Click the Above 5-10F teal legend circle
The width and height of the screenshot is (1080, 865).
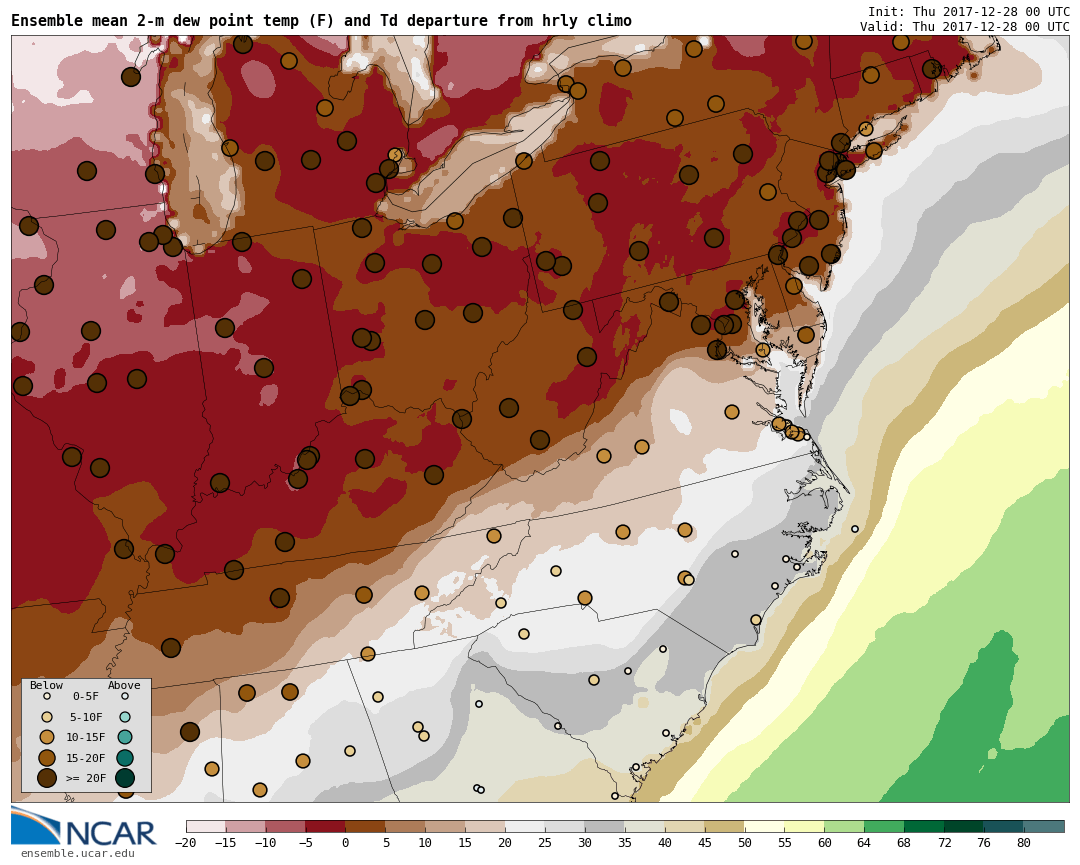125,717
